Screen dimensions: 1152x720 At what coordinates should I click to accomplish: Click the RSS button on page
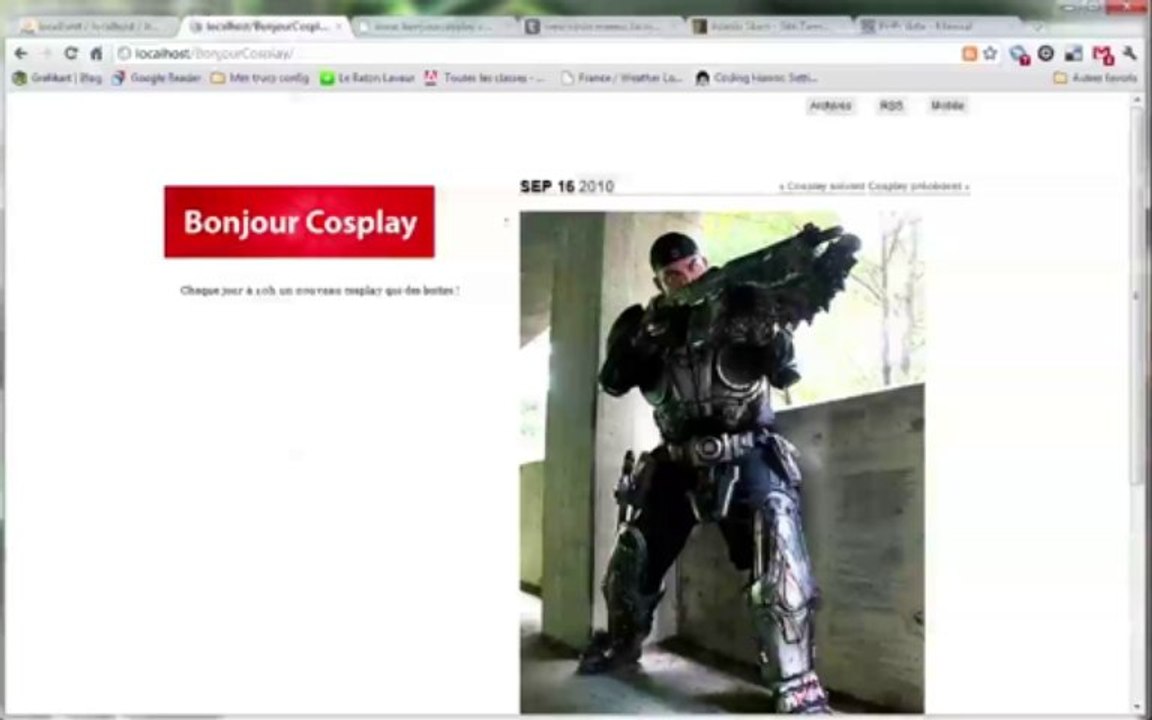point(891,106)
